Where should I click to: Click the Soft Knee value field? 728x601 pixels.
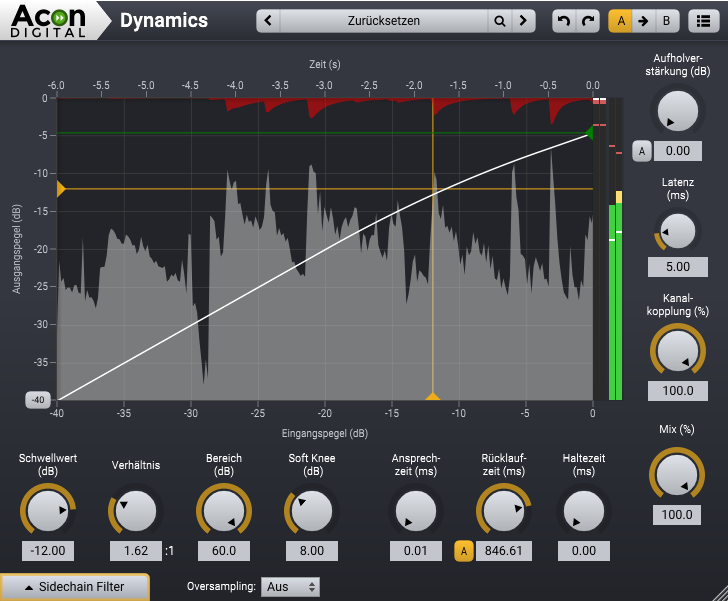pos(312,550)
